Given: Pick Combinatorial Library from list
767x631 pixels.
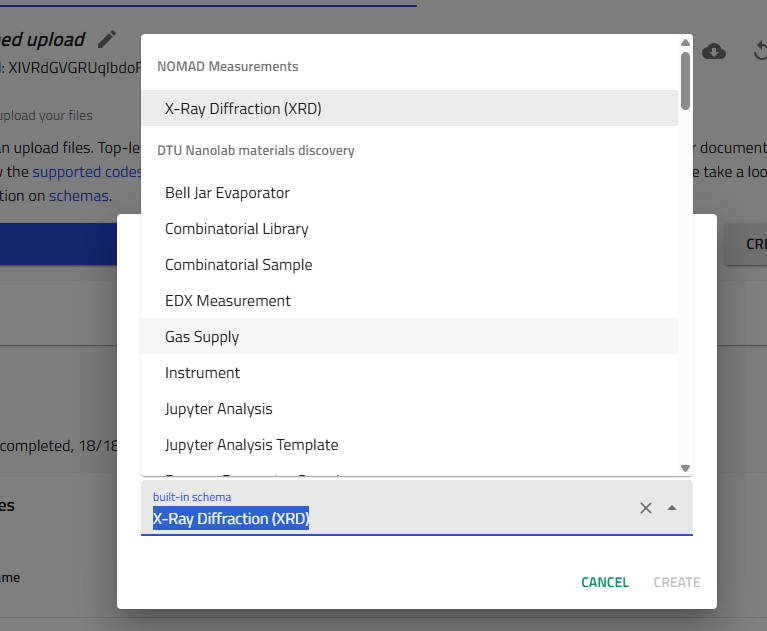Looking at the screenshot, I should coord(409,228).
